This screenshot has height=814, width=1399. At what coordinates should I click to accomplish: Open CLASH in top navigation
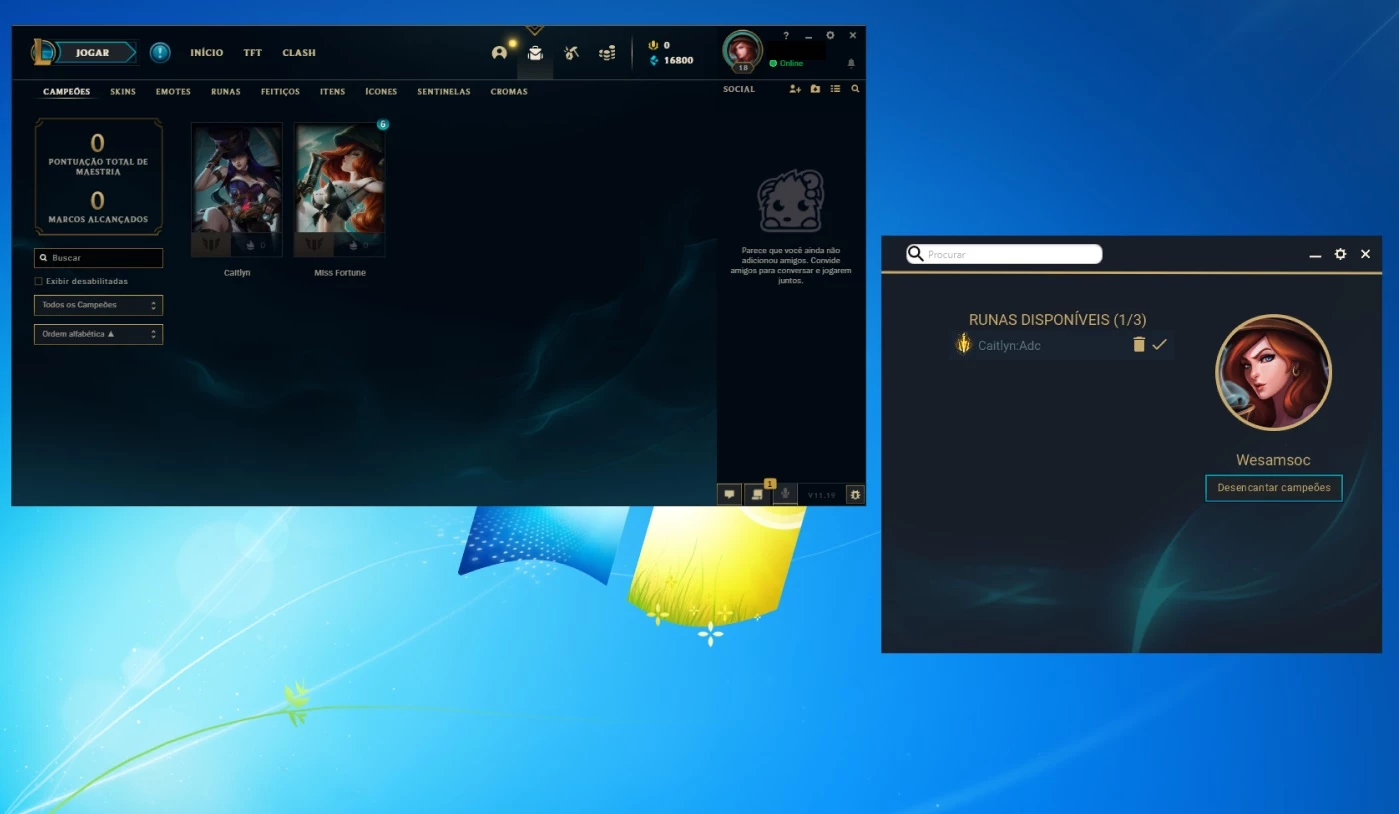299,52
